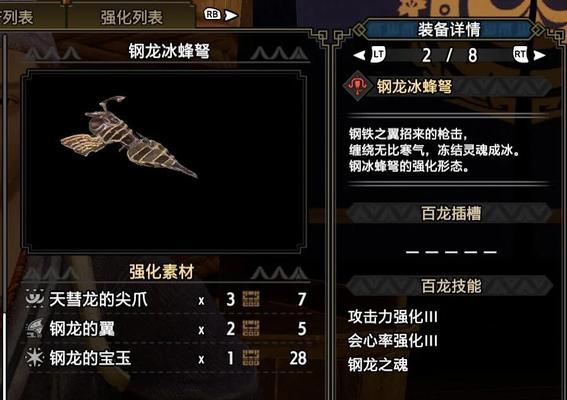The height and width of the screenshot is (400, 567).
Task: Go to next equipment detail page arrow
Action: coord(539,55)
